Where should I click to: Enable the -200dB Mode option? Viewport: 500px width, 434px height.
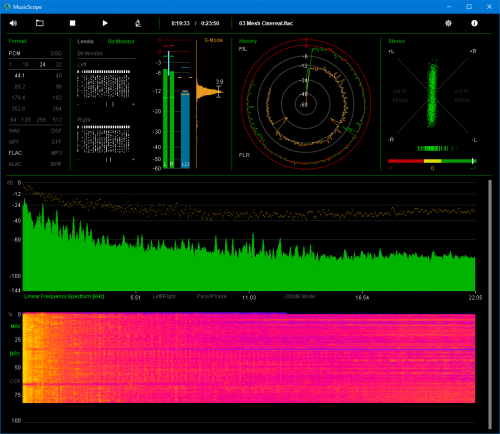tap(299, 296)
